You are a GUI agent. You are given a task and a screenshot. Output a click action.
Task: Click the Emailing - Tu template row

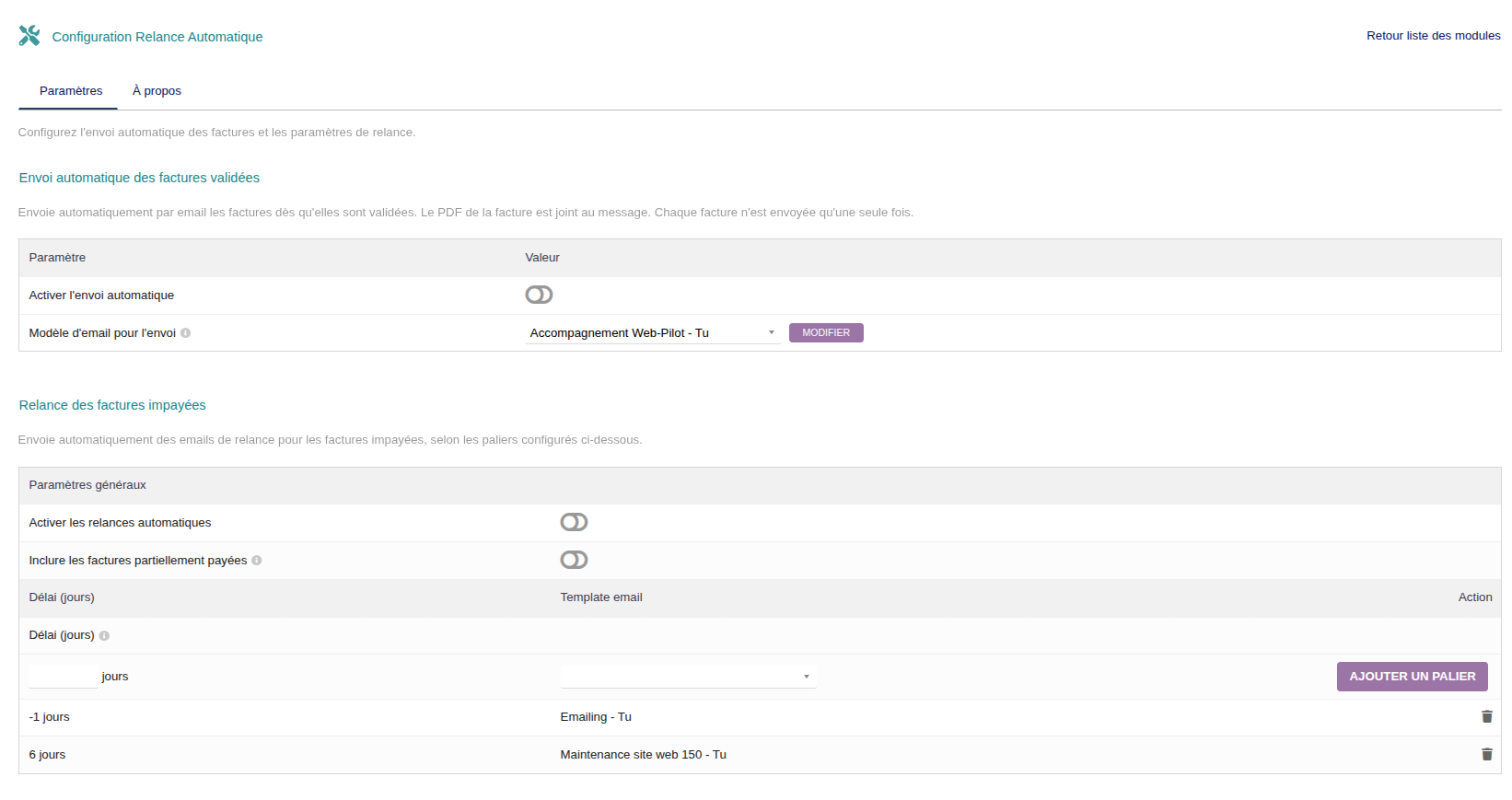pyautogui.click(x=596, y=717)
